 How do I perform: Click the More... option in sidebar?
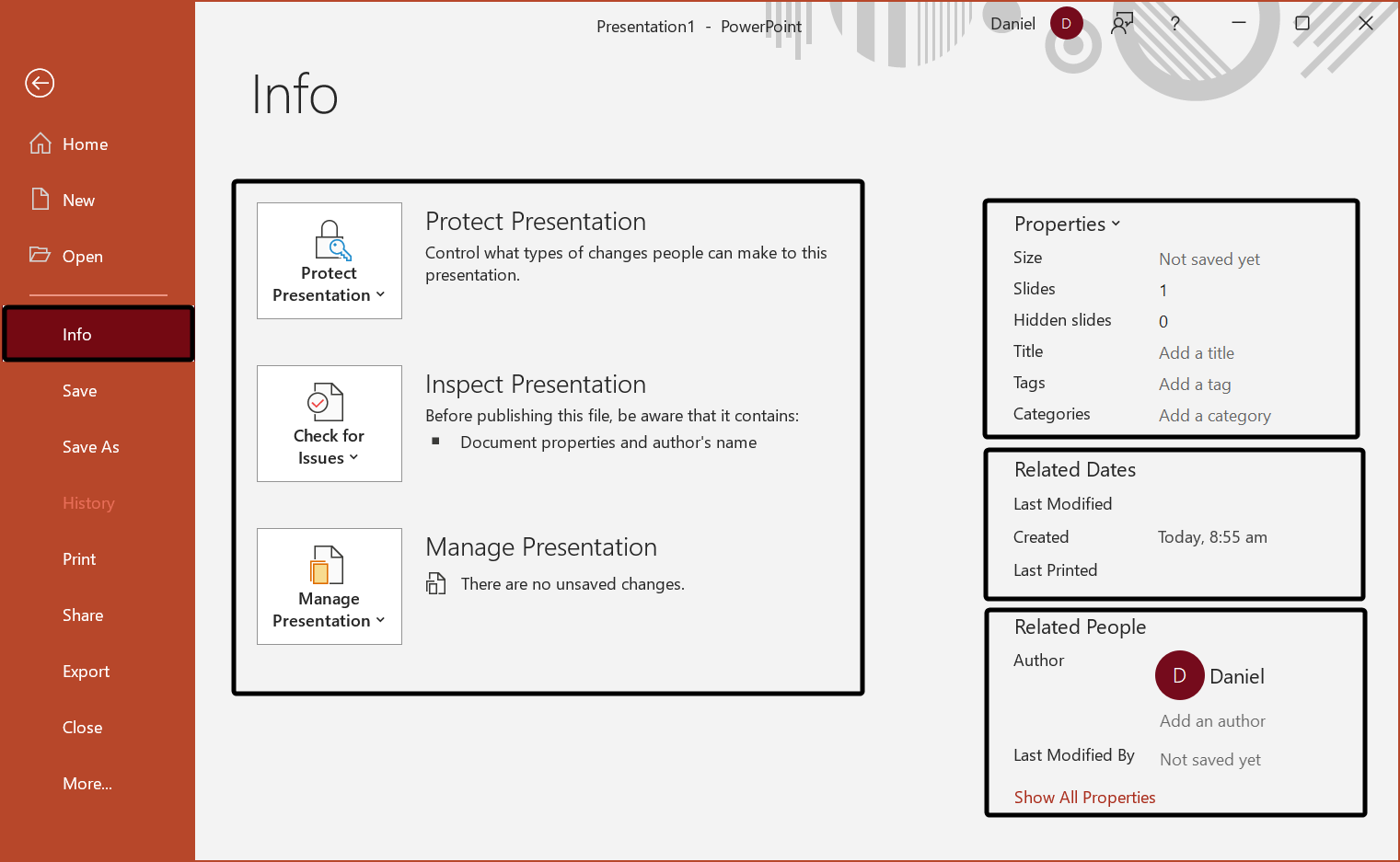click(87, 784)
